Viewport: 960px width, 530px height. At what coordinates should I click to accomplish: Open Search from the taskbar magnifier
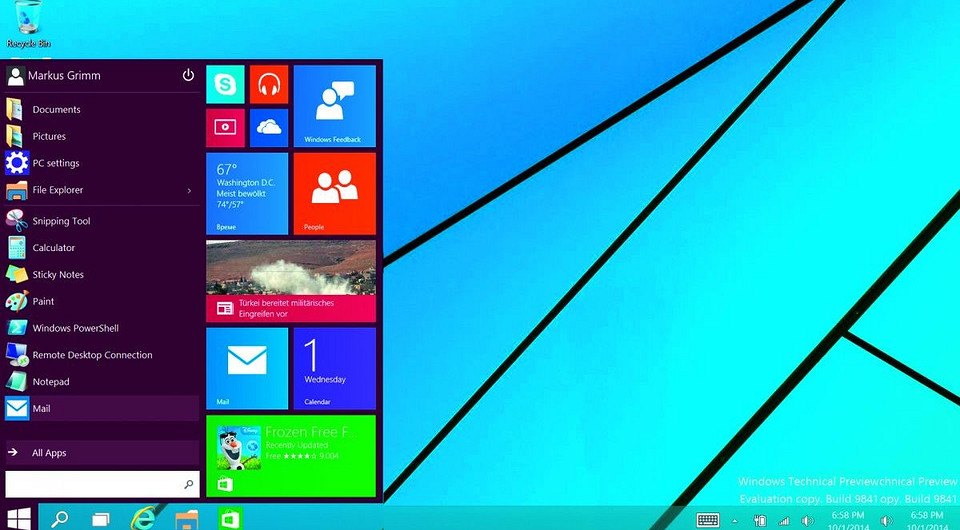pos(59,519)
